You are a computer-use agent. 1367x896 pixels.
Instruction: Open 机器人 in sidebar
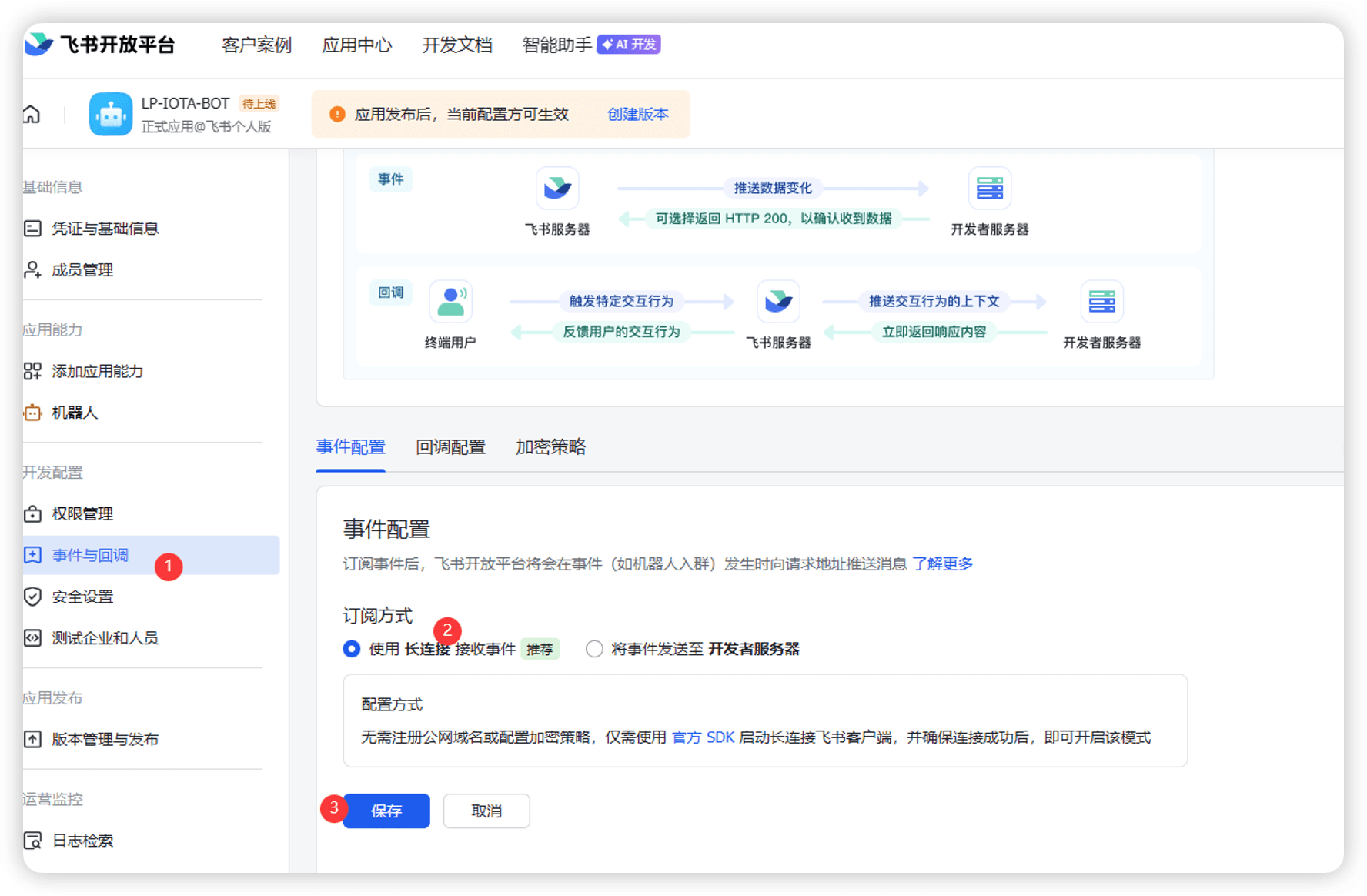[x=75, y=413]
